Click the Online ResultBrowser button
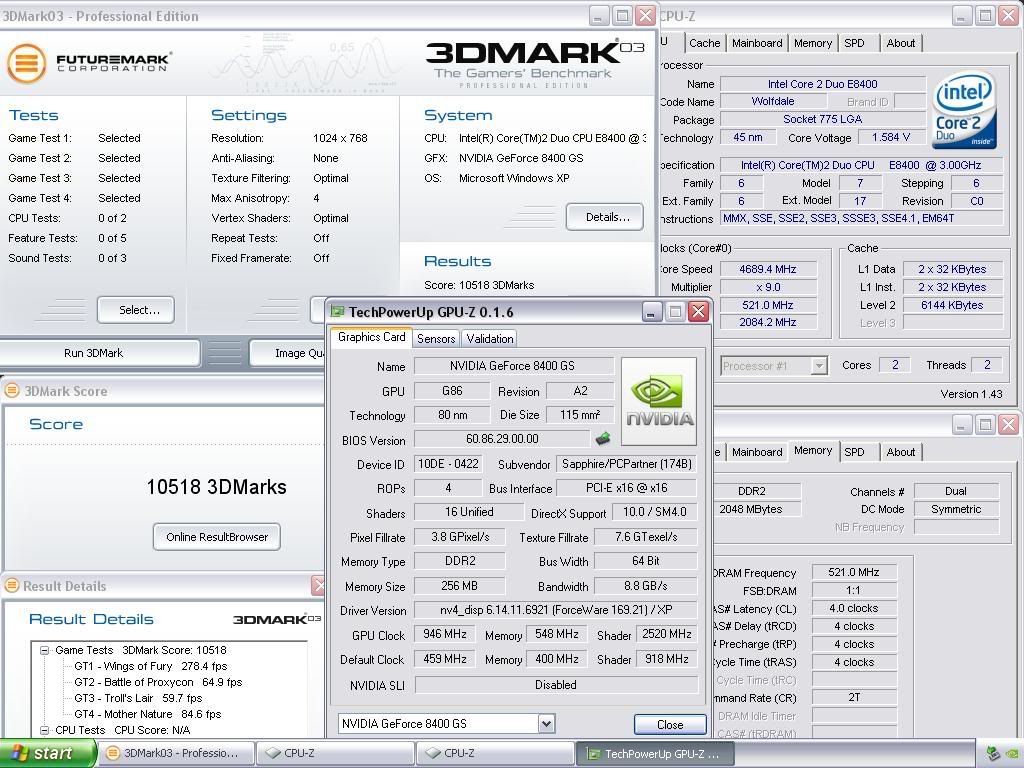 (217, 537)
